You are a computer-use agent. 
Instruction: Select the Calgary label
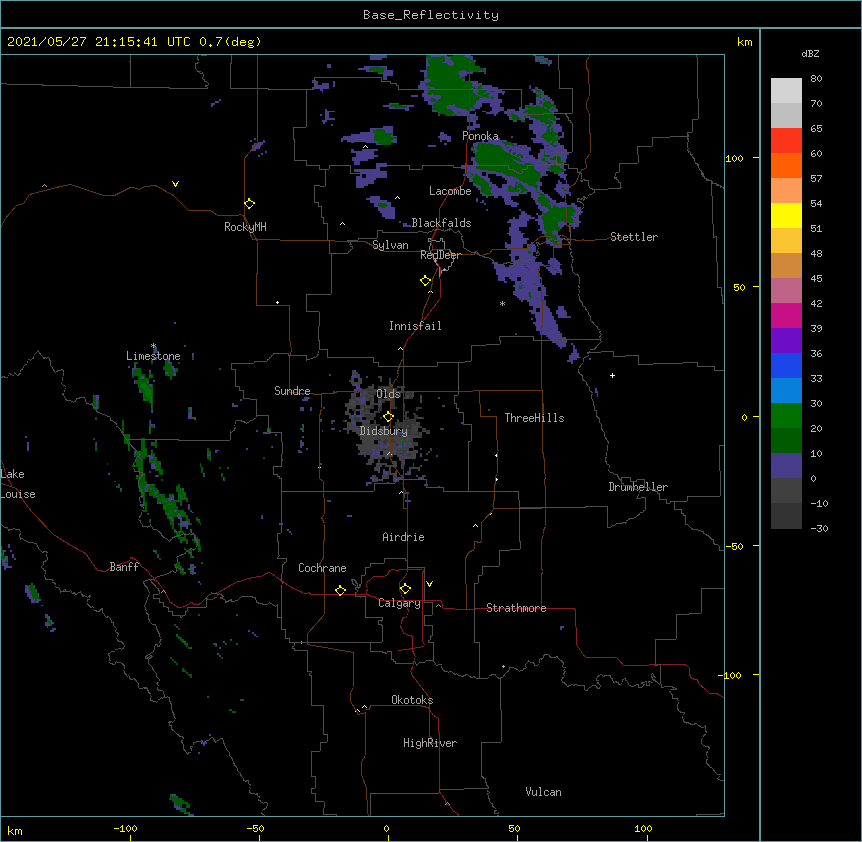pyautogui.click(x=400, y=603)
